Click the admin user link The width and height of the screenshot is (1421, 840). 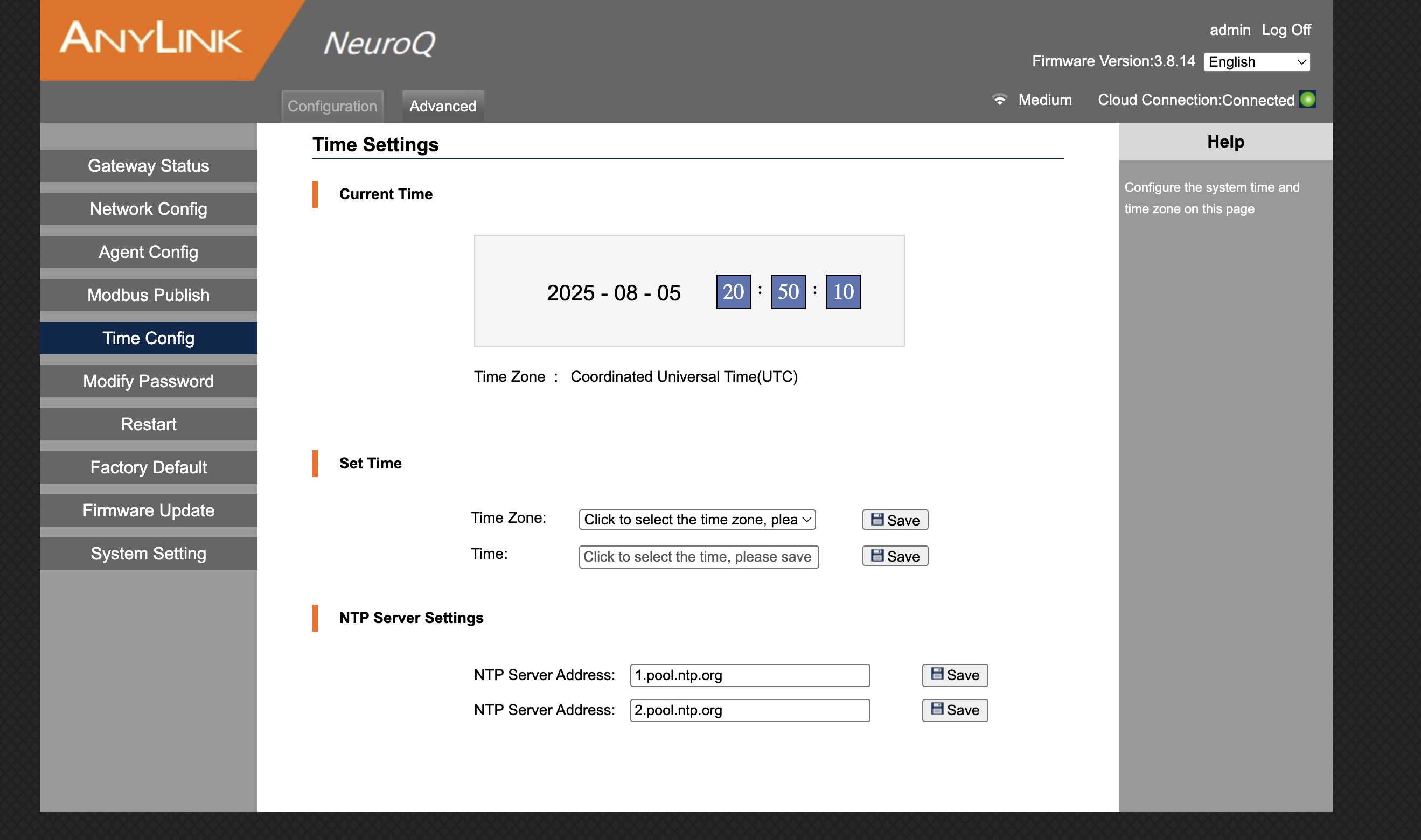click(1230, 30)
